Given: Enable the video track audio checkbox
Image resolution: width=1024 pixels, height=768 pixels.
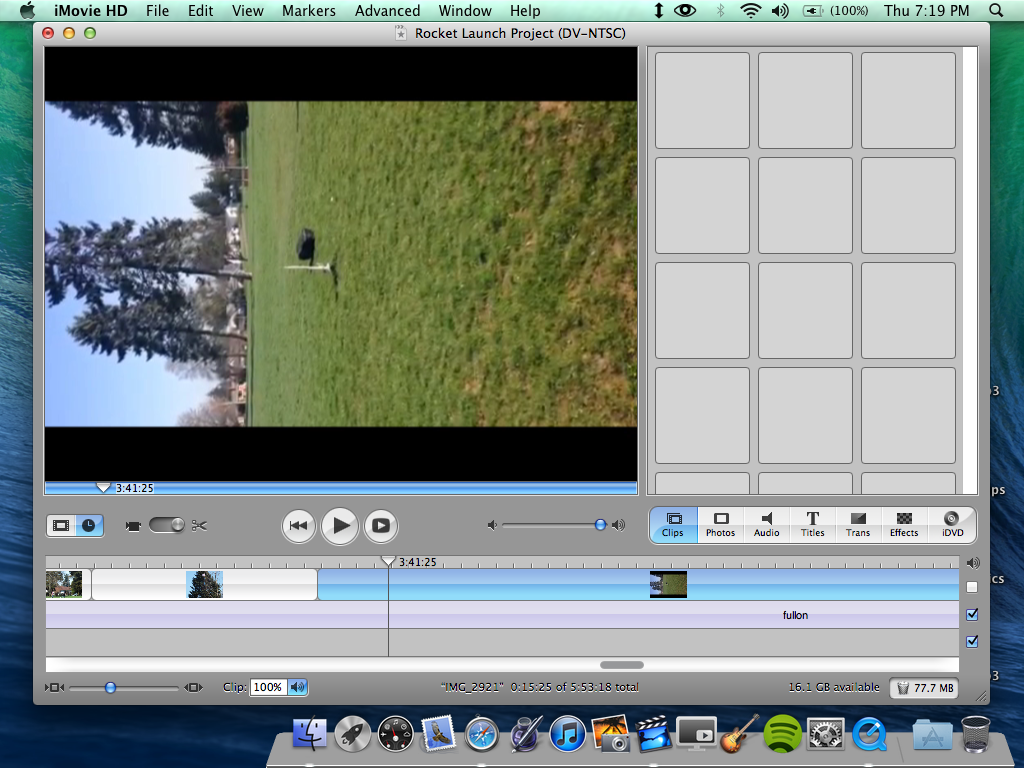Looking at the screenshot, I should click(x=972, y=587).
